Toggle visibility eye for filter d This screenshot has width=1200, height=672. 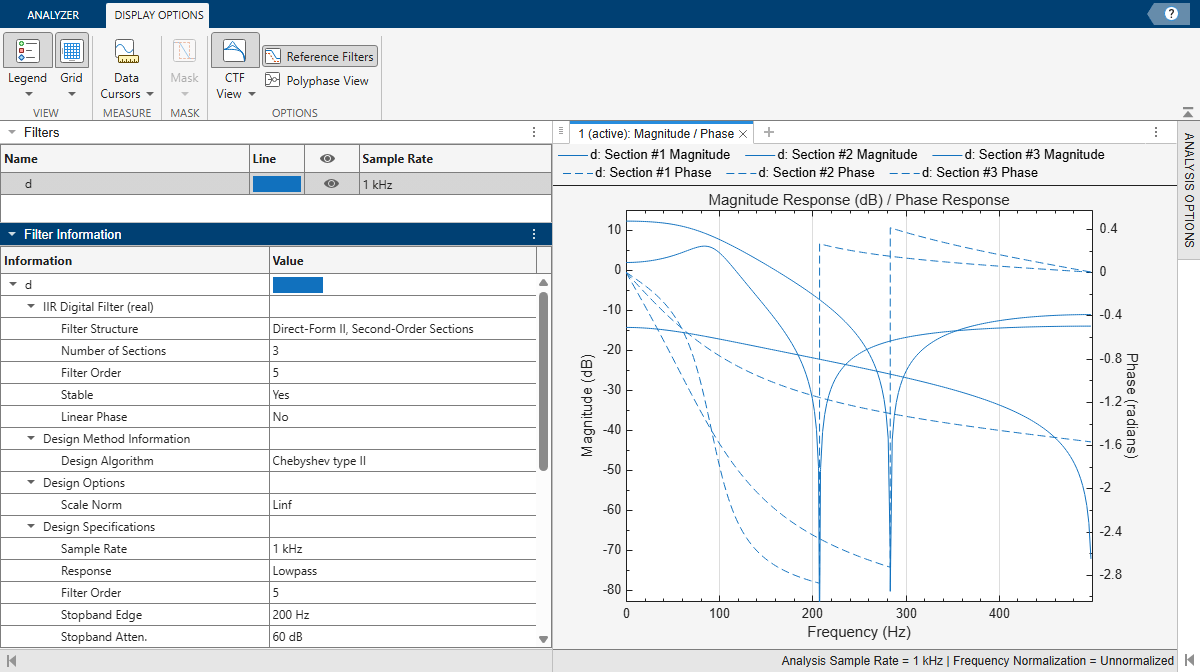pos(331,184)
